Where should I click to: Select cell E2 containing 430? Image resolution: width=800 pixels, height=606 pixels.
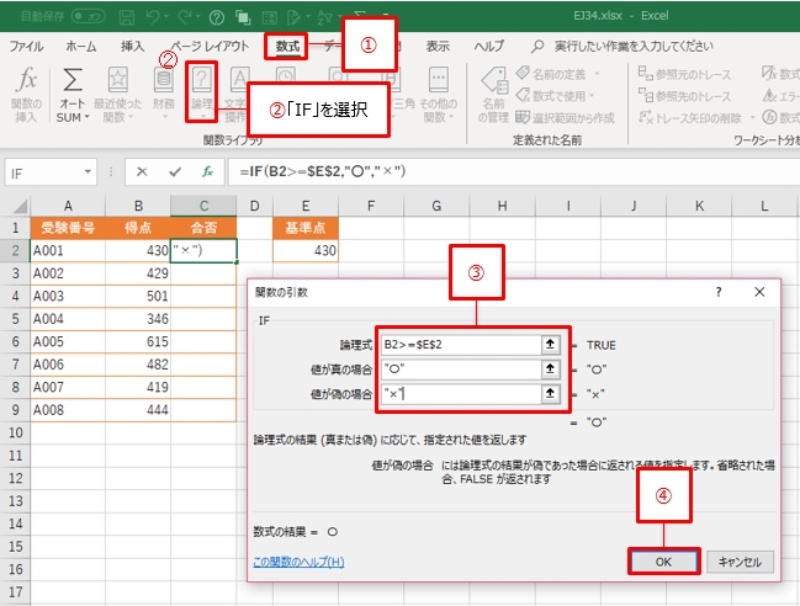[304, 250]
